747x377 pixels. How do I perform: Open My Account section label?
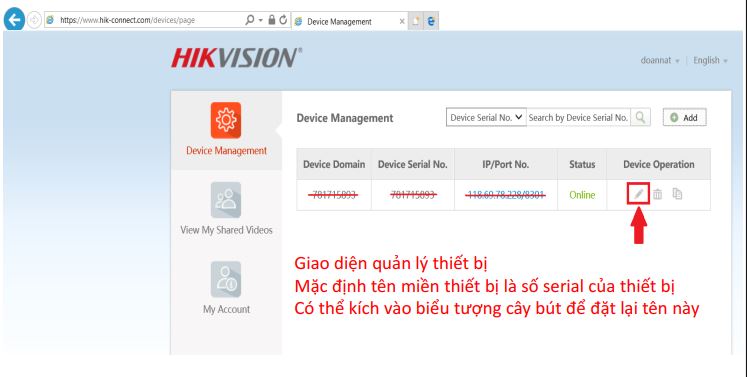tap(226, 309)
